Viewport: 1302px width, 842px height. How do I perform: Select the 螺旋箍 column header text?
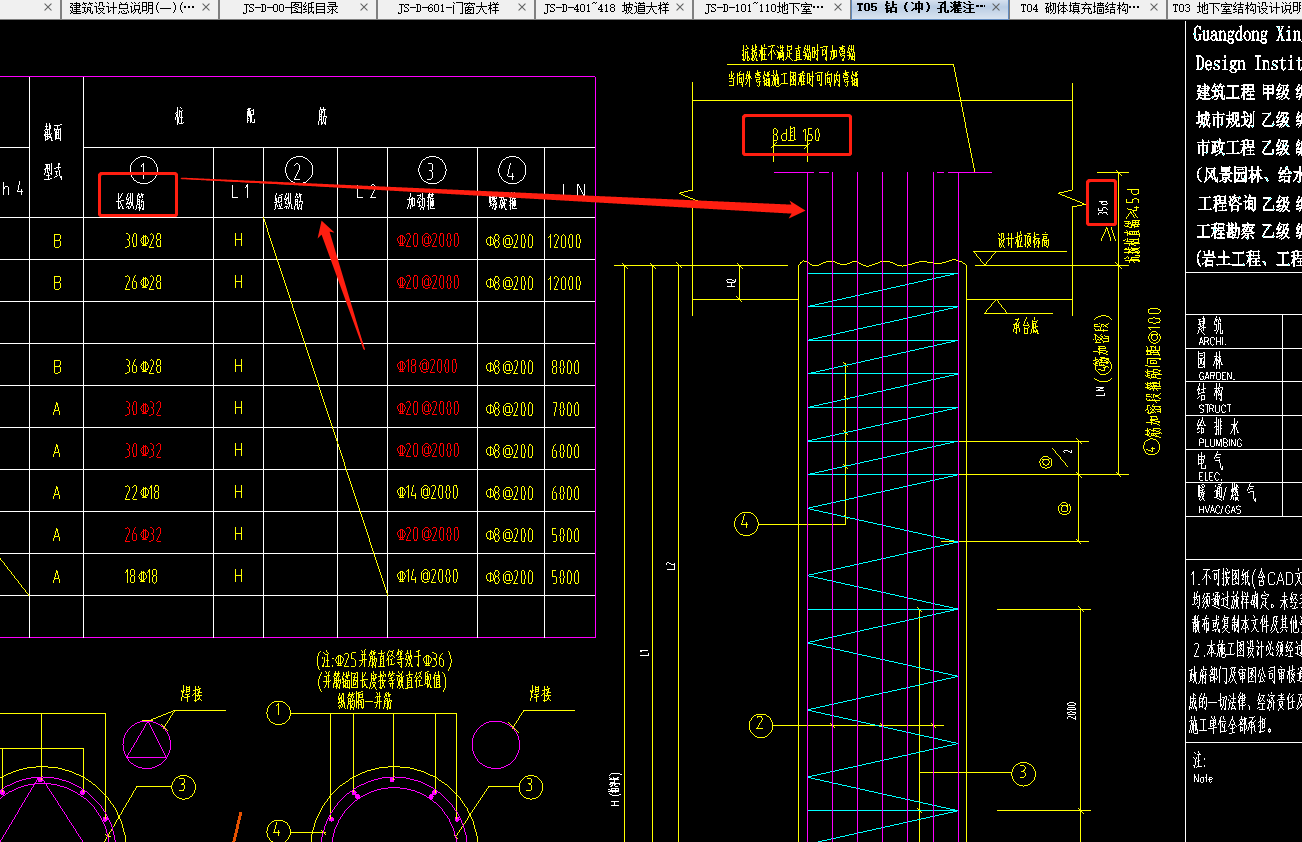(x=502, y=203)
